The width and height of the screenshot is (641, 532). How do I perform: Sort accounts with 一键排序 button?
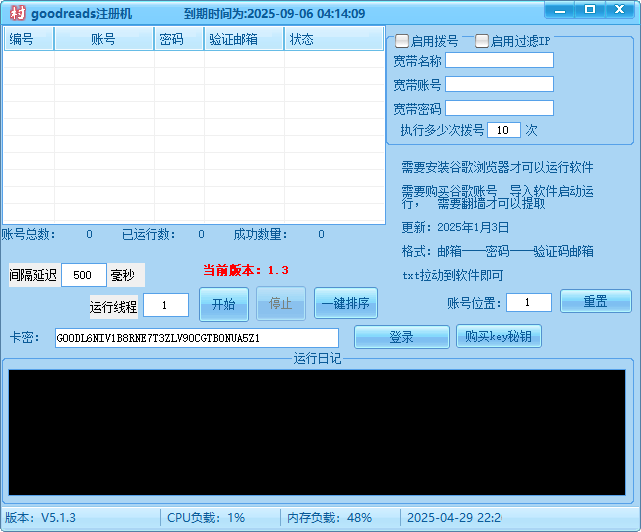coord(346,303)
